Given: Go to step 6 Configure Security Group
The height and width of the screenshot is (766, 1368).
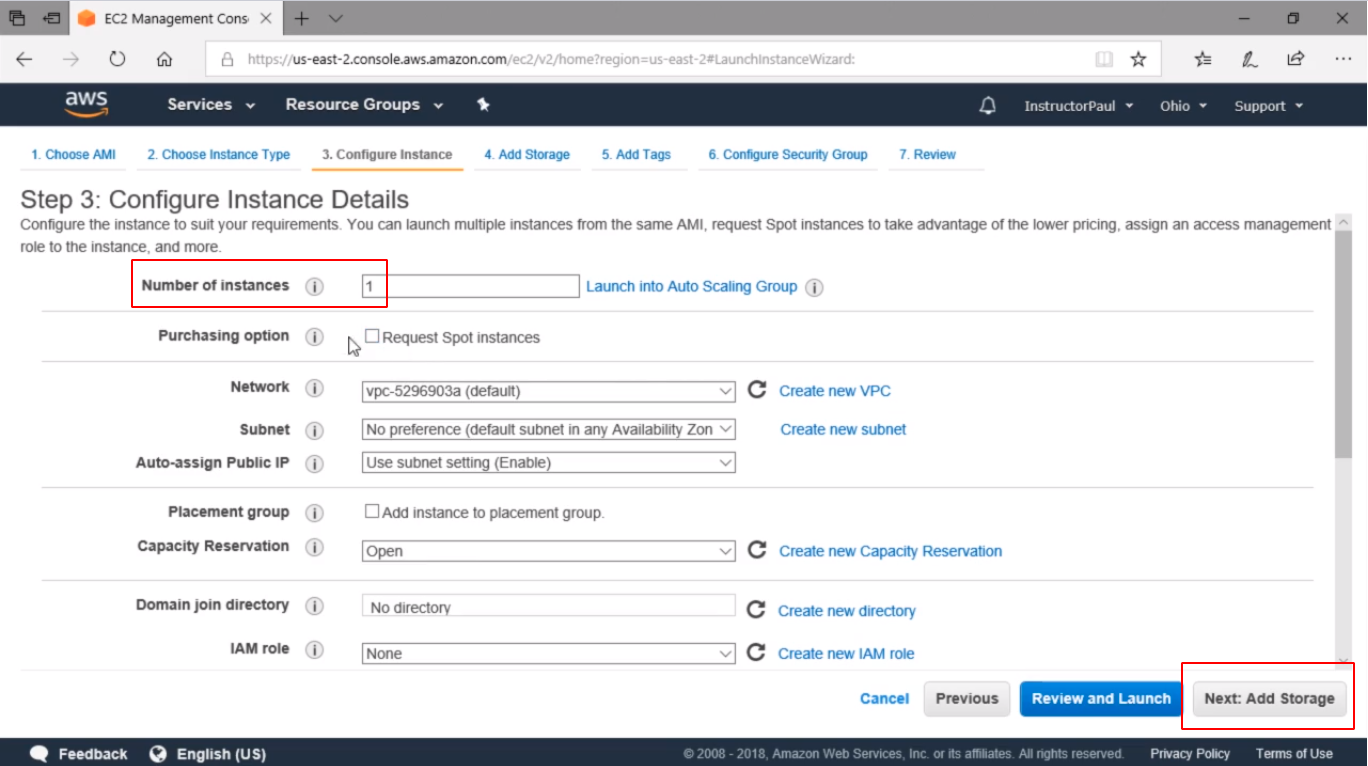Looking at the screenshot, I should [x=788, y=155].
